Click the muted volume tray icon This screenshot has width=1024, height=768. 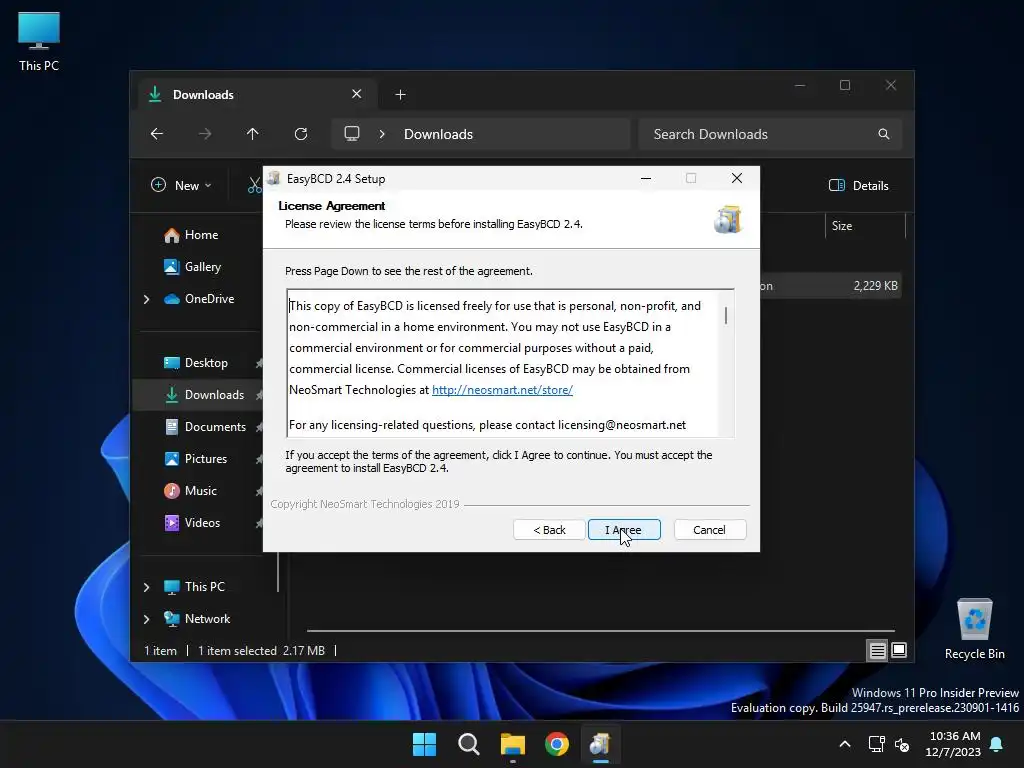[903, 744]
